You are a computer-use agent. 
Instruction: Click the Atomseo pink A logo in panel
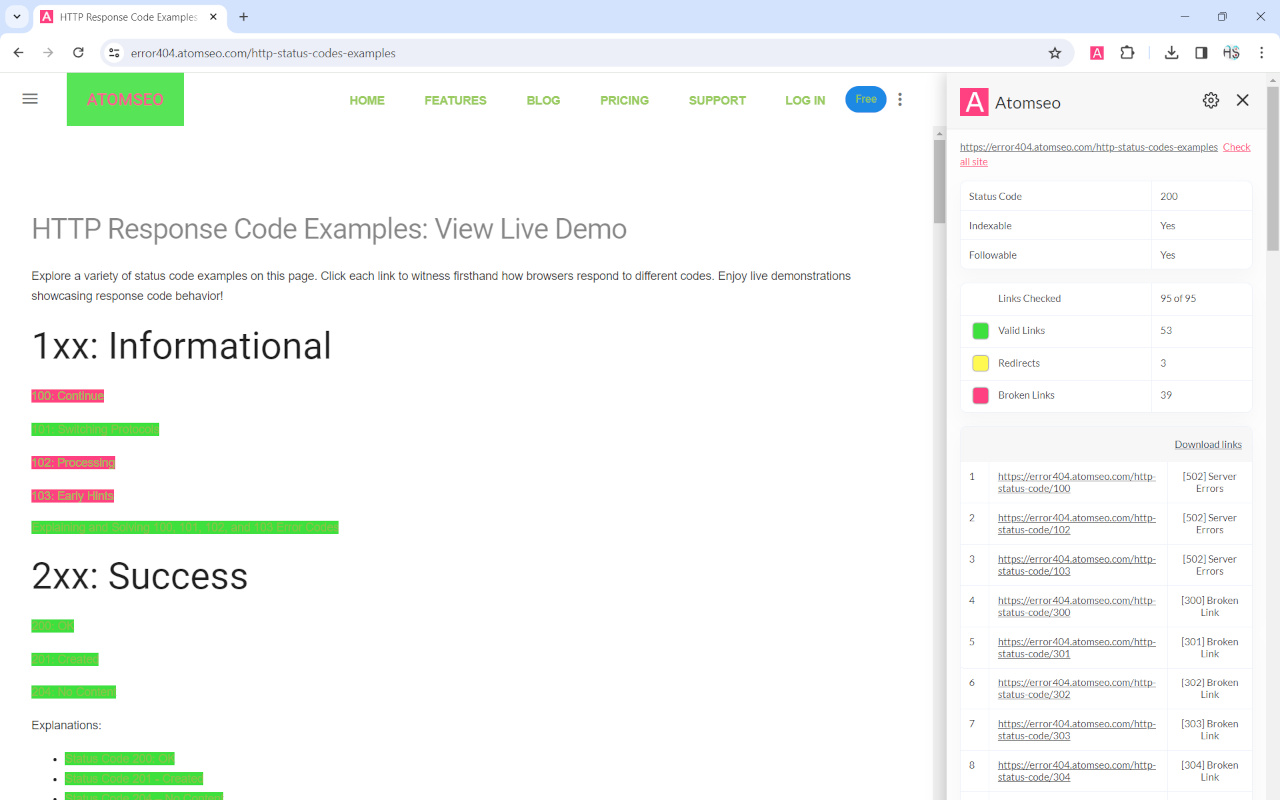click(973, 101)
